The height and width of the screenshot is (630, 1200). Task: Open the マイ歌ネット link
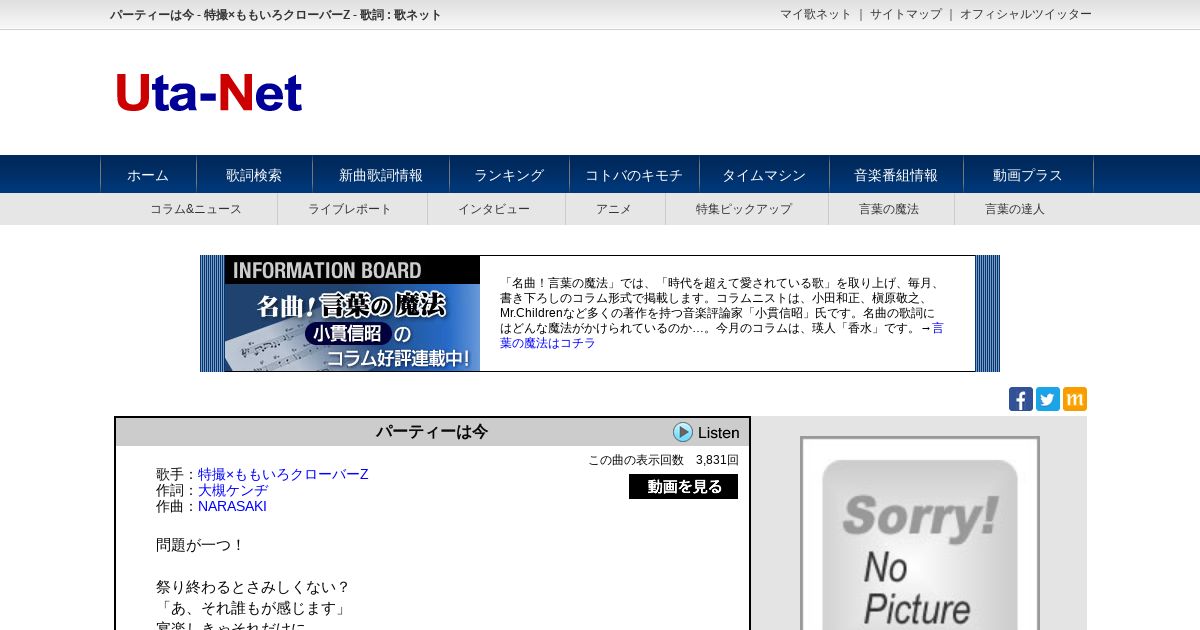[x=816, y=14]
